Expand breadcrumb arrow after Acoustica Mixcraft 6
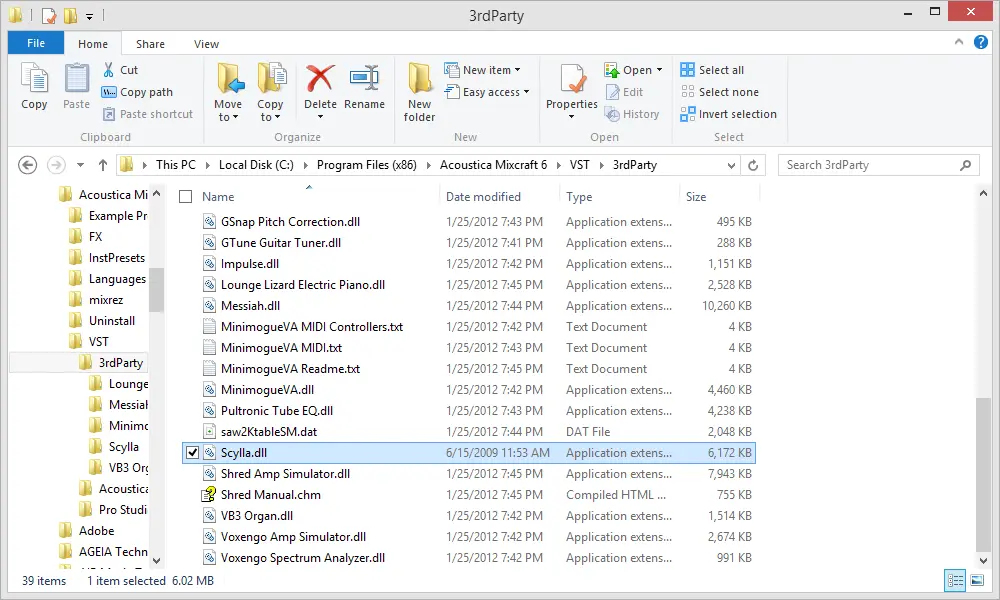 click(x=558, y=165)
